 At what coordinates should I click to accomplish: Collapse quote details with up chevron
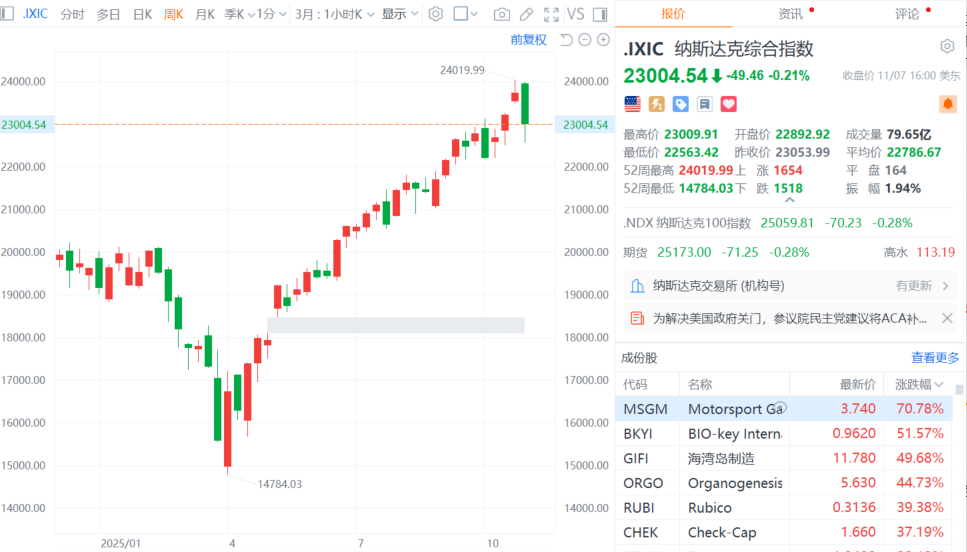[789, 200]
